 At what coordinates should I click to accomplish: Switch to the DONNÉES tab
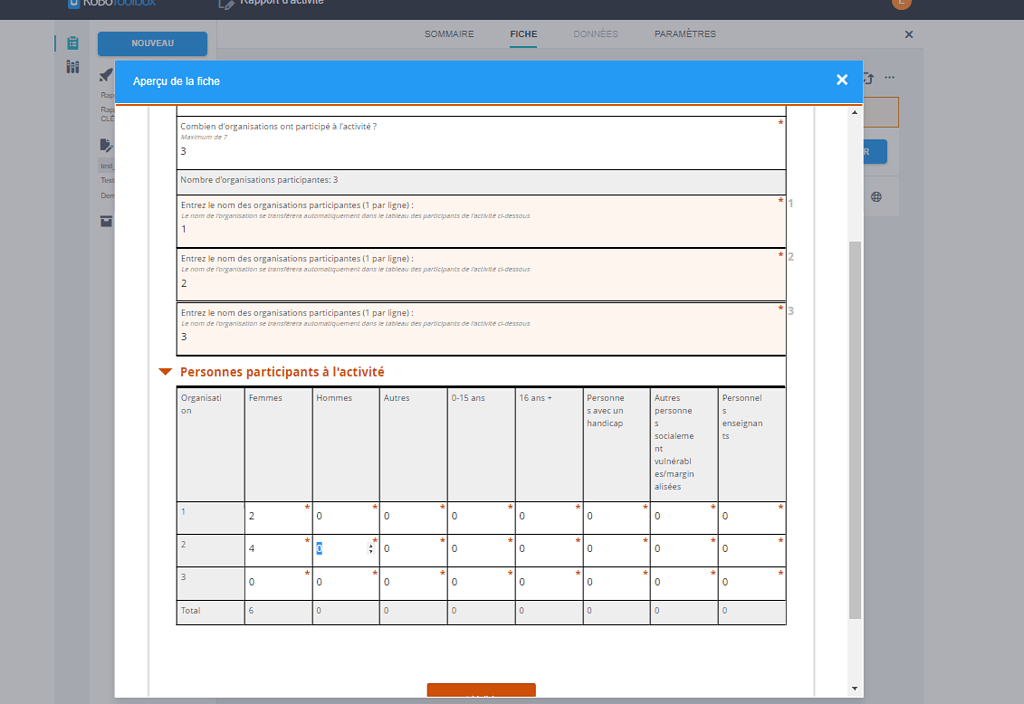595,33
